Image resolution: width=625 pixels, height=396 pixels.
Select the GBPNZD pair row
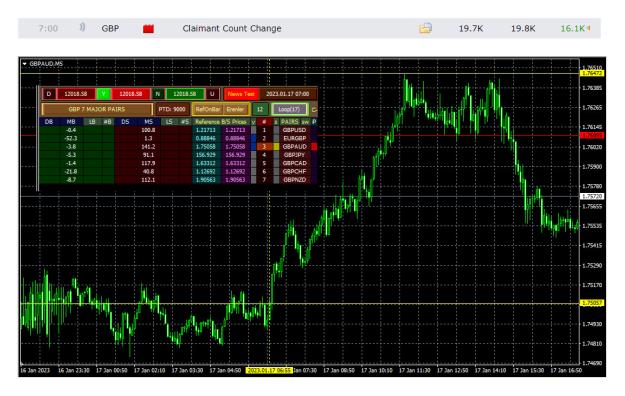295,180
